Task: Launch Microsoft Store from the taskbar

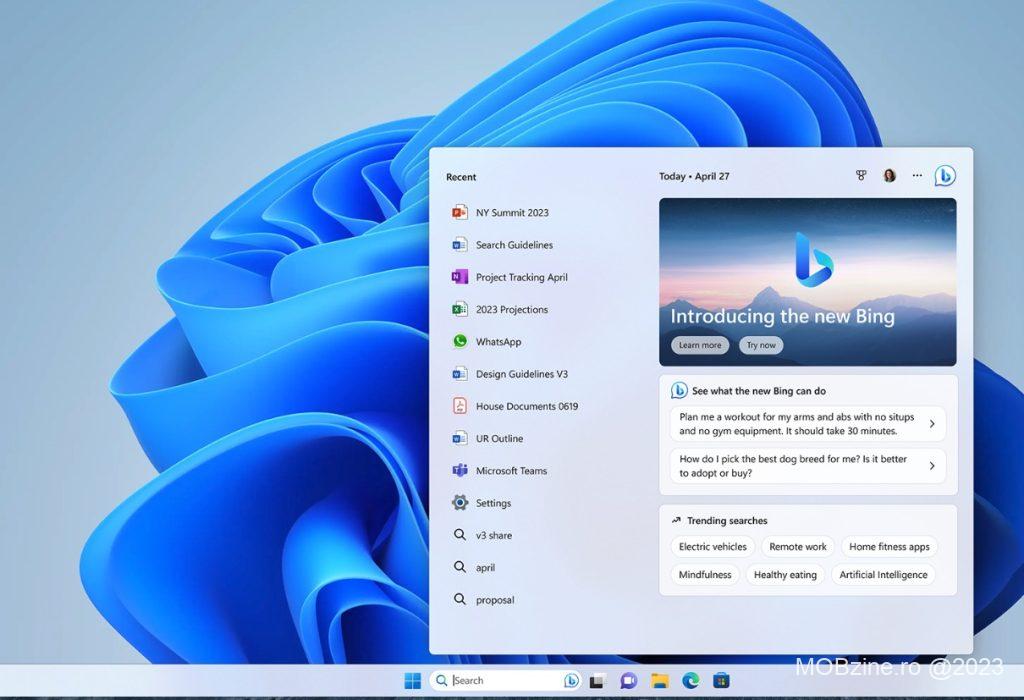Action: click(721, 681)
